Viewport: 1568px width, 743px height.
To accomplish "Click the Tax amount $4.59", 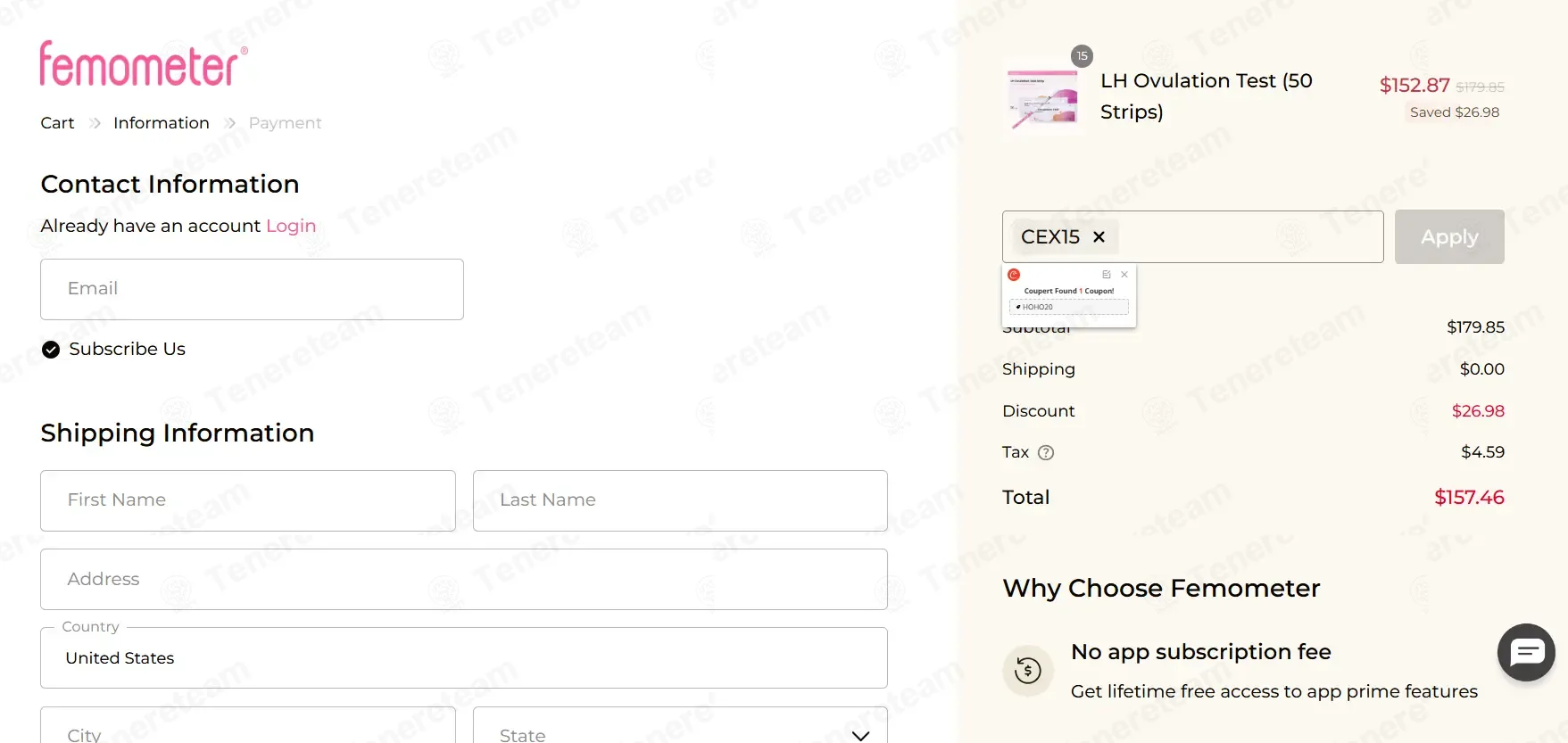I will [1482, 452].
